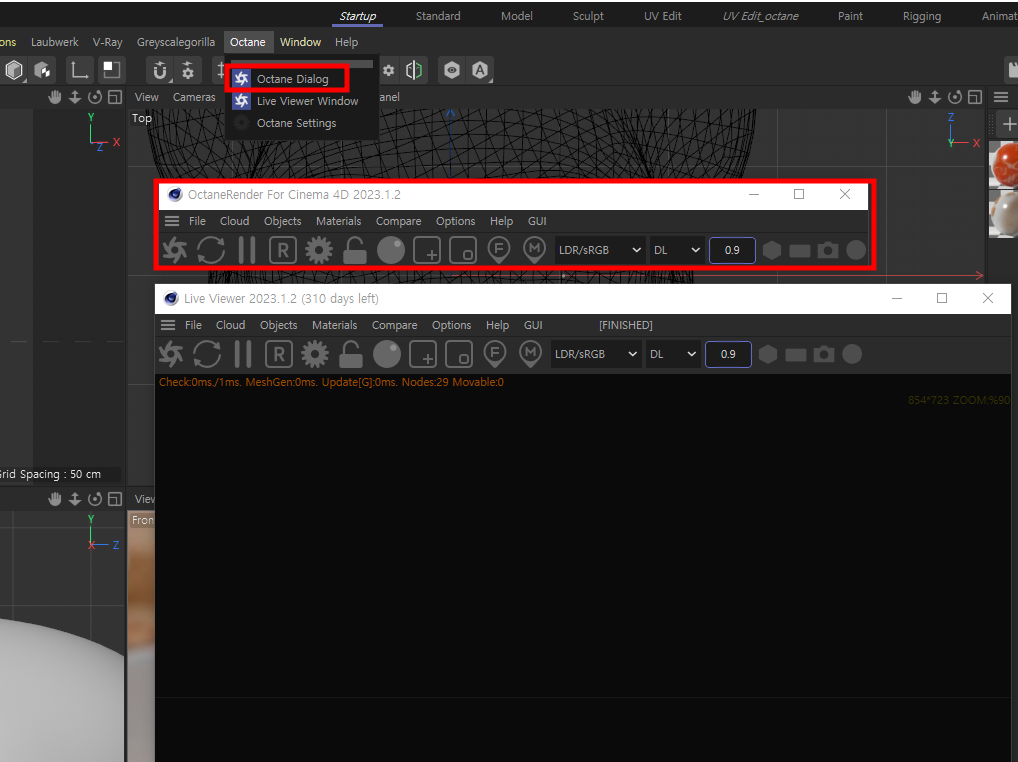1018x762 pixels.
Task: Toggle pause rendering in the Live Viewer toolbar
Action: [x=242, y=354]
